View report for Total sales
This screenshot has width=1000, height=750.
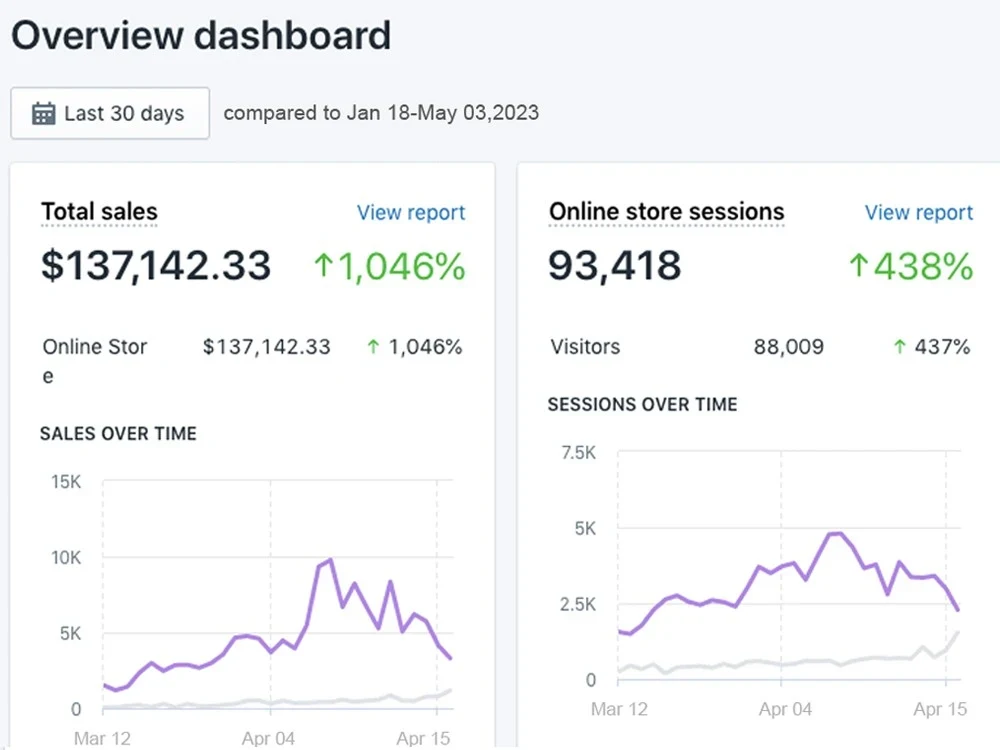pos(411,212)
